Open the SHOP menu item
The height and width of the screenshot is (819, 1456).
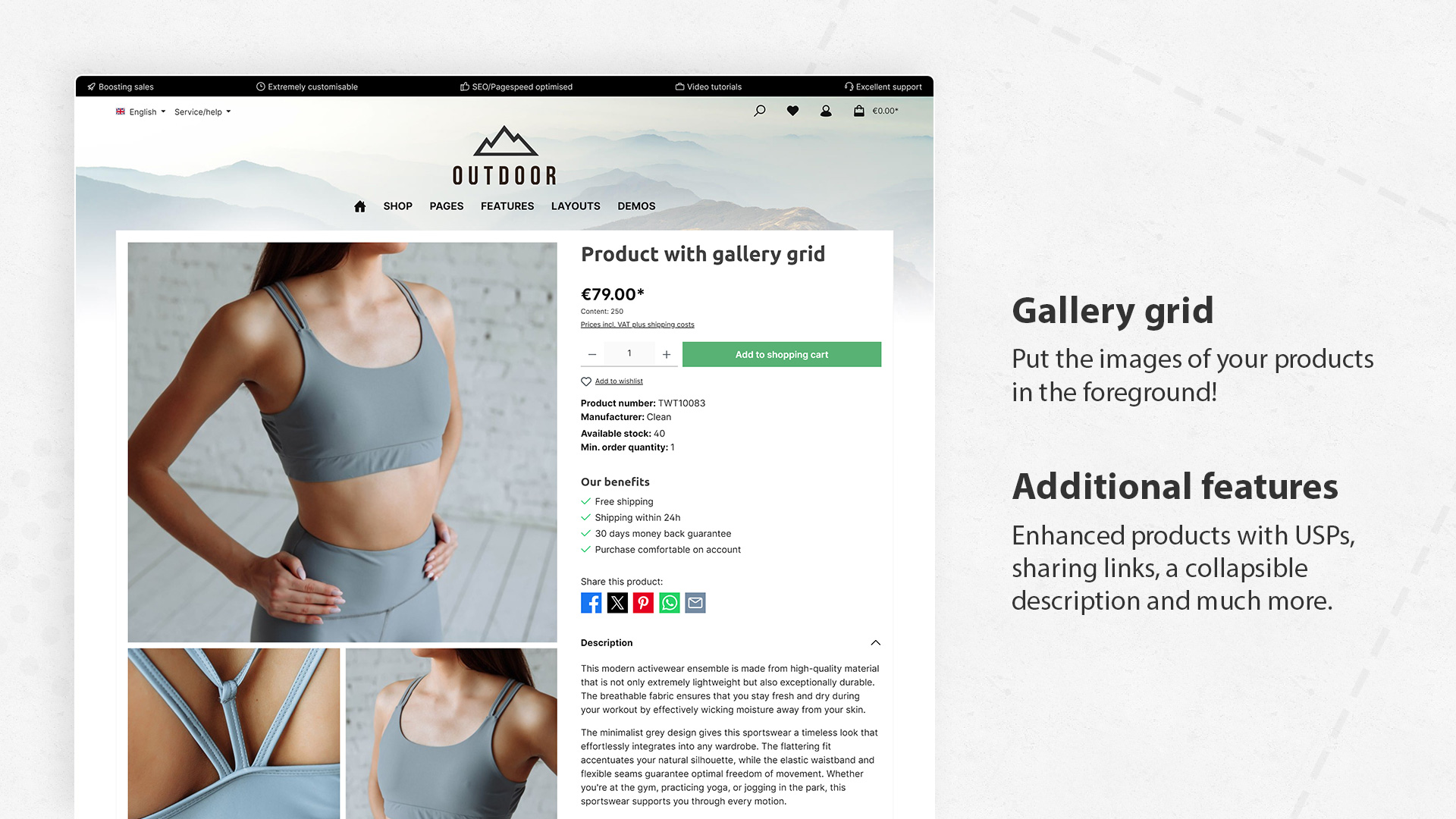click(397, 206)
